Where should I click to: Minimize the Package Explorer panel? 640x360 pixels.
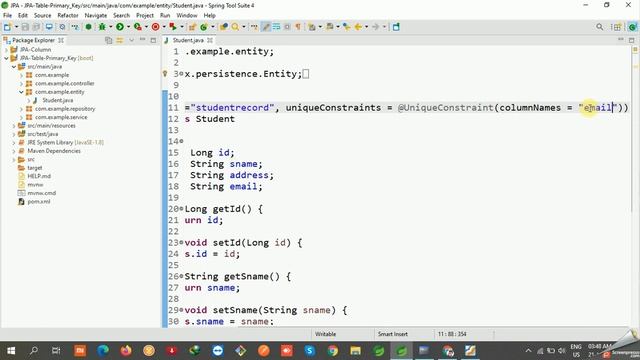pos(142,40)
